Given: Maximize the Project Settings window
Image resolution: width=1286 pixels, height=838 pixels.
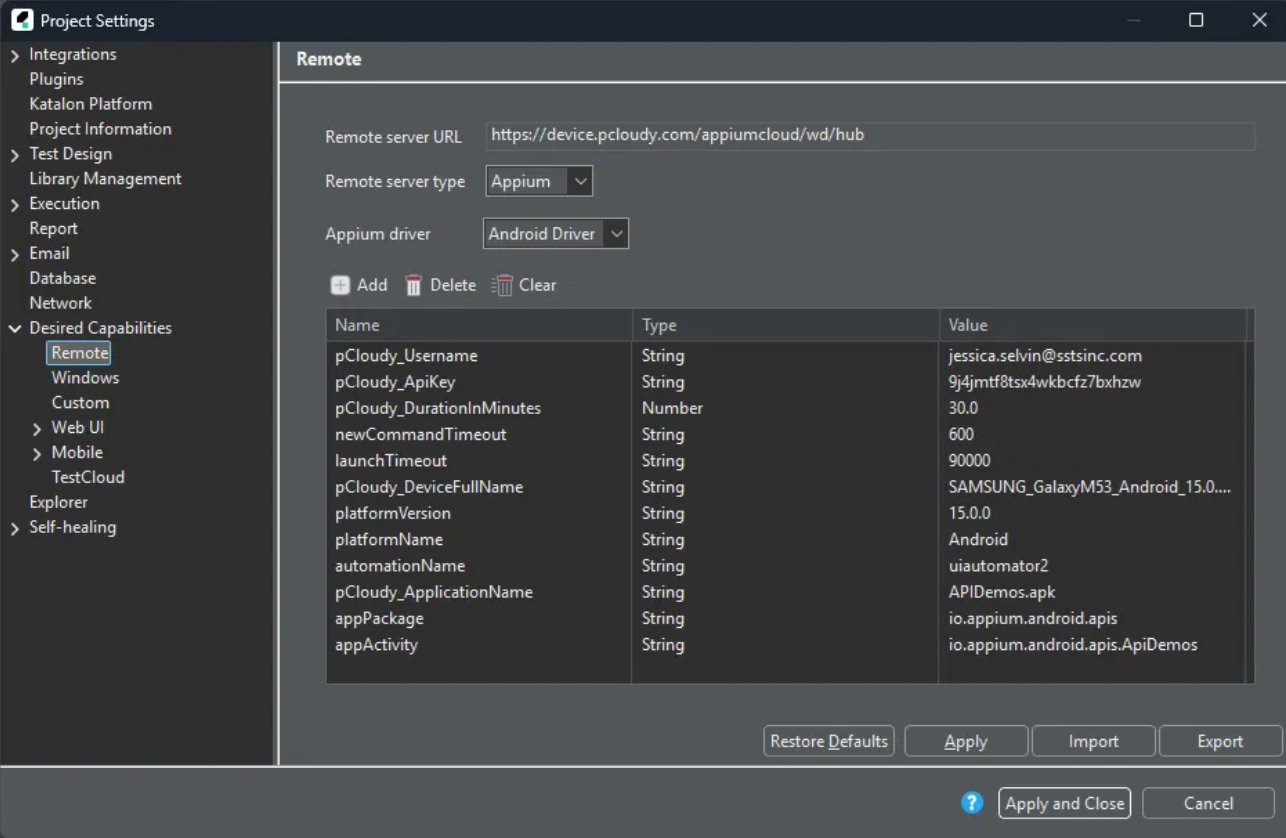Looking at the screenshot, I should 1195,20.
